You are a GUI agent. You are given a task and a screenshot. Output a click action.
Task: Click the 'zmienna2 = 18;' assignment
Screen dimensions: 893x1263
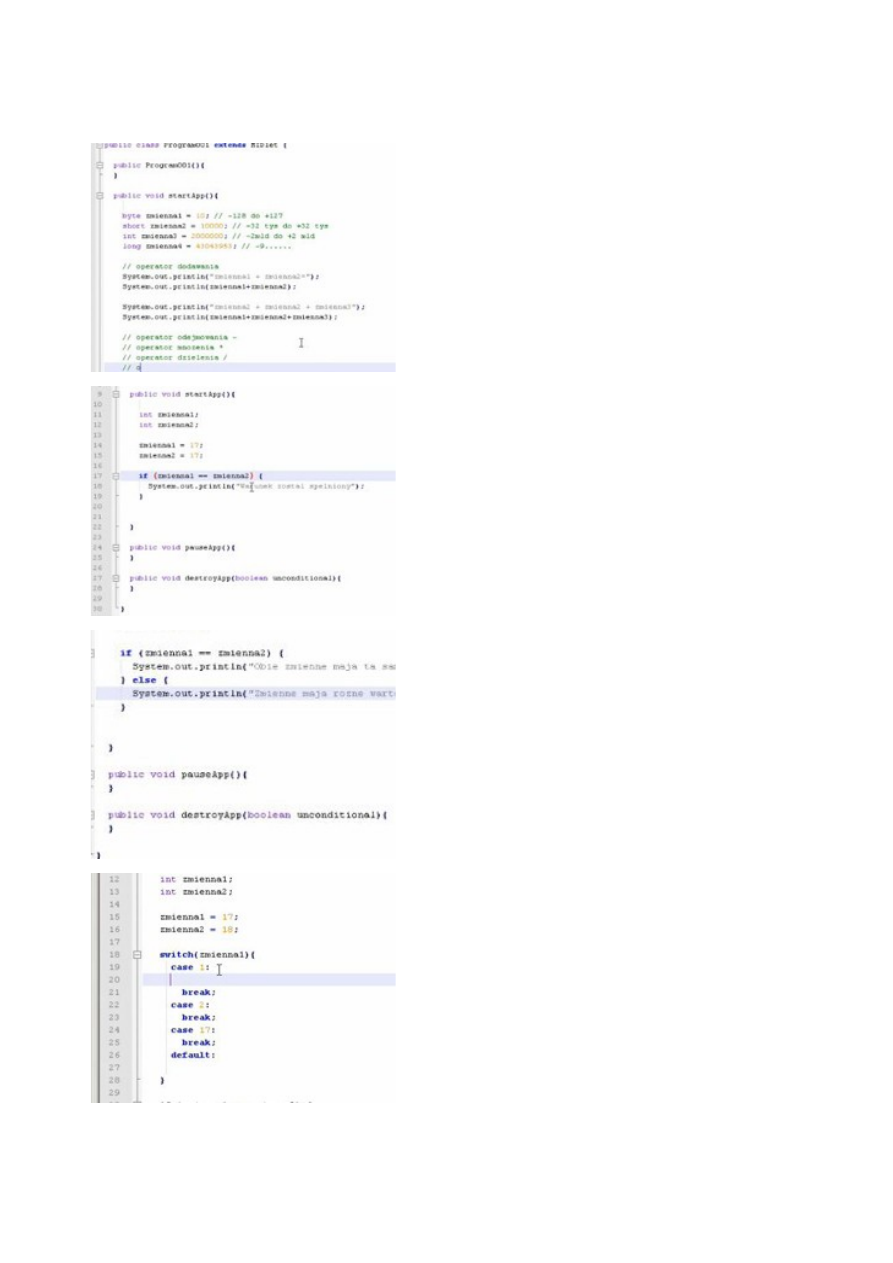[198, 929]
